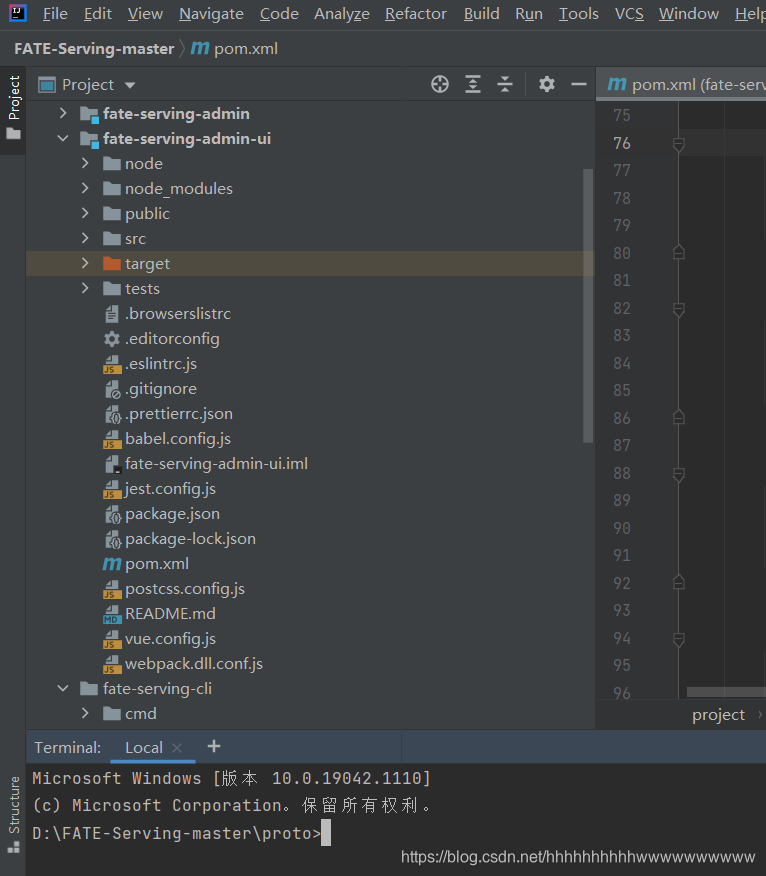Image resolution: width=766 pixels, height=876 pixels.
Task: Expand the target folder
Action: [x=85, y=263]
